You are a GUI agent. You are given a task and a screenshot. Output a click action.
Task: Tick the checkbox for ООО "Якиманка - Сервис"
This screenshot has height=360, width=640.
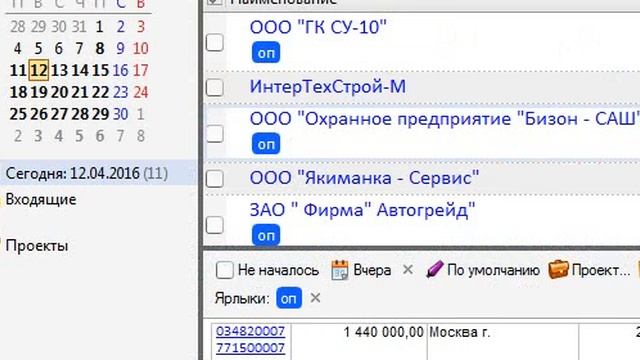(x=215, y=179)
